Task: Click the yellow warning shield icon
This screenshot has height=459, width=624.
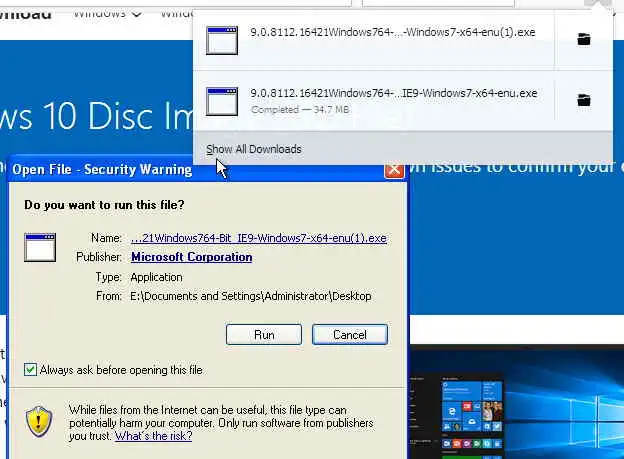Action: pyautogui.click(x=39, y=421)
